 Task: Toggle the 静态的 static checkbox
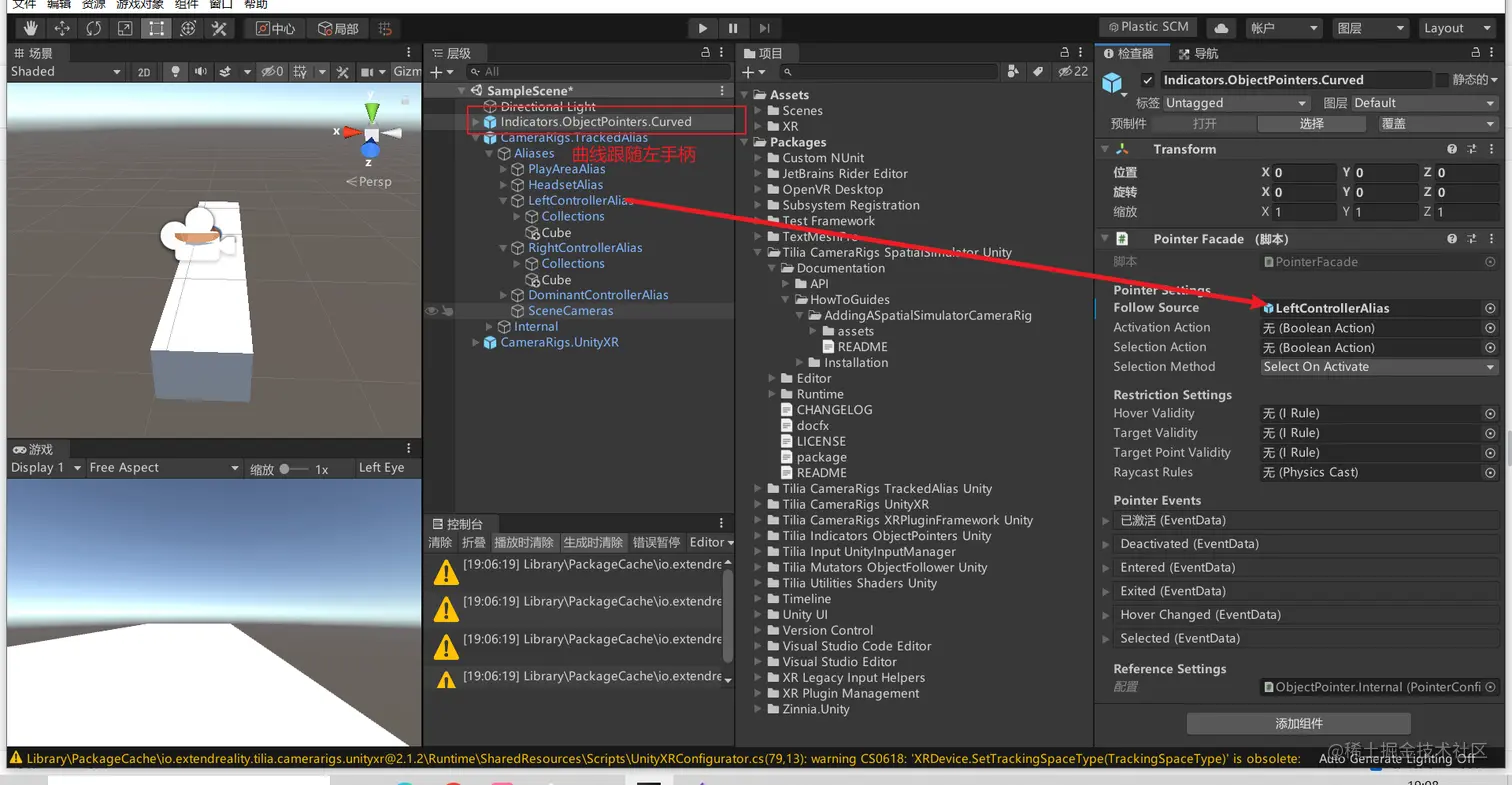pyautogui.click(x=1441, y=80)
